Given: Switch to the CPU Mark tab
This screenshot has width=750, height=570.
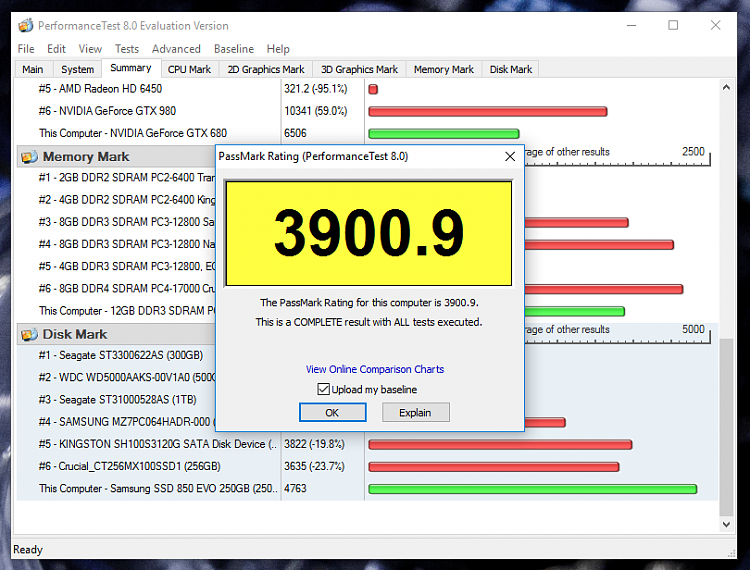Looking at the screenshot, I should (189, 69).
